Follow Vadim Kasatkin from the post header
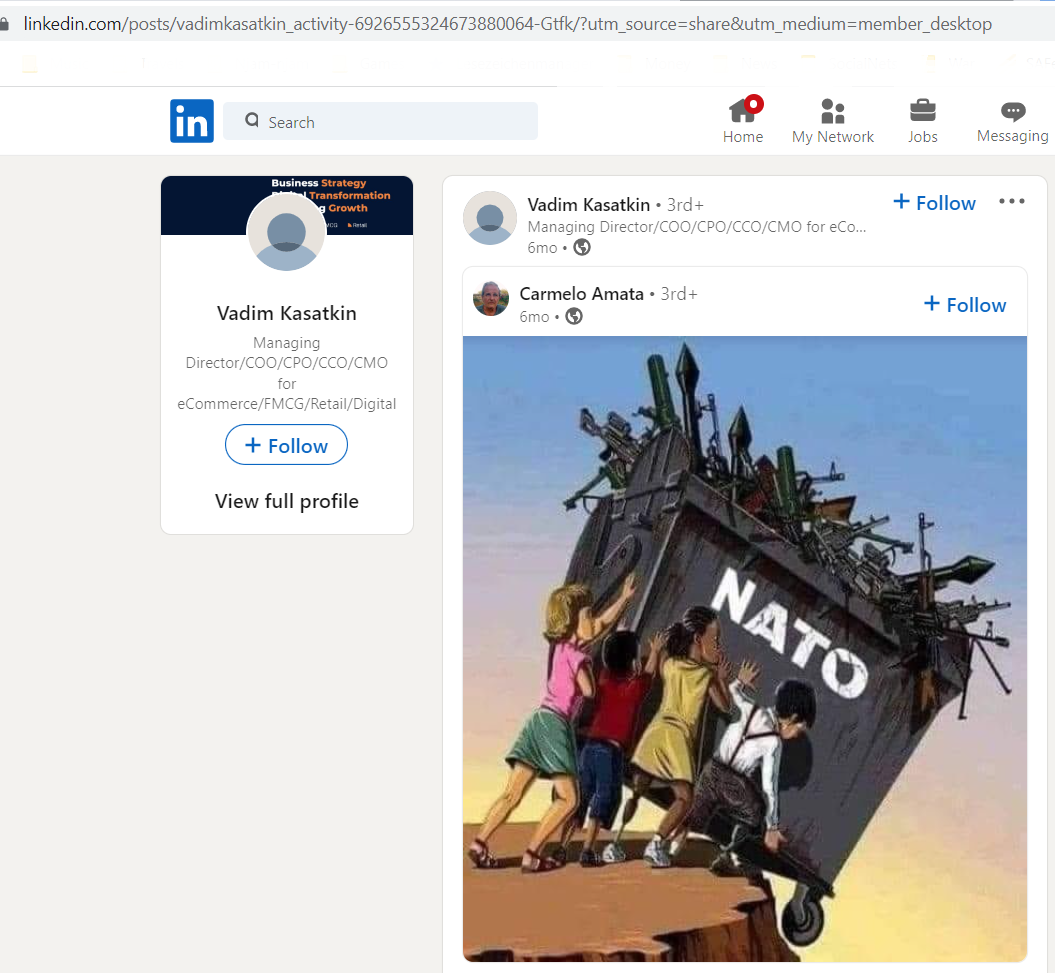1055x973 pixels. [934, 203]
